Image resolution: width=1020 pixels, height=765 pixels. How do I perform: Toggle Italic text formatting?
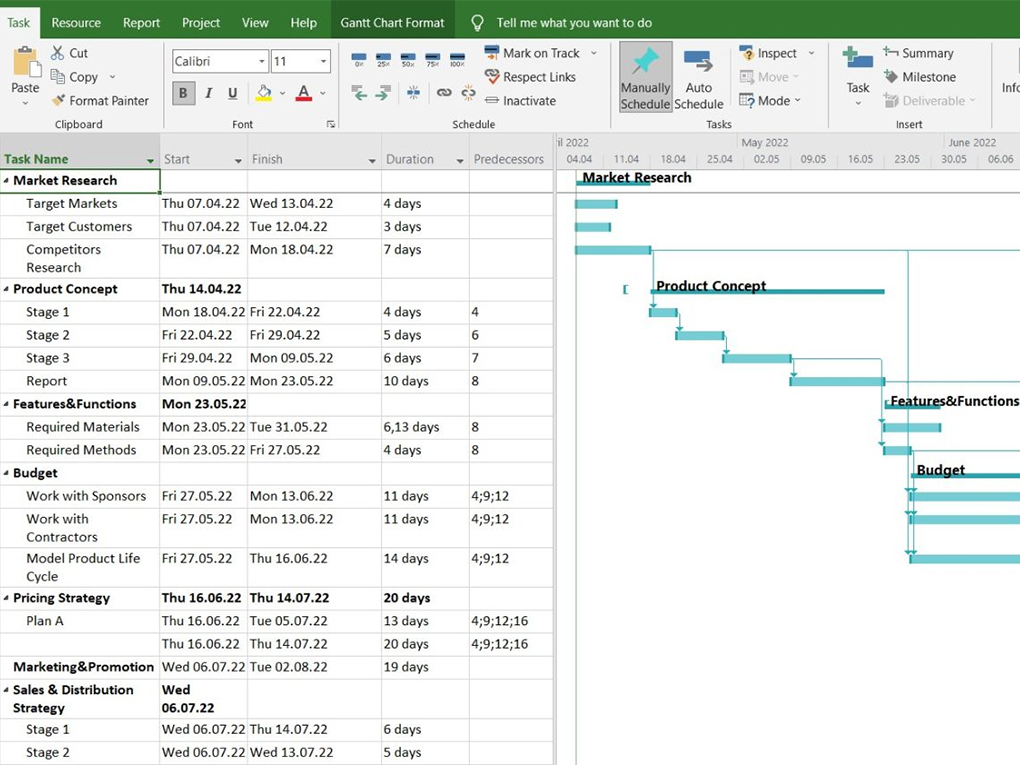click(208, 93)
